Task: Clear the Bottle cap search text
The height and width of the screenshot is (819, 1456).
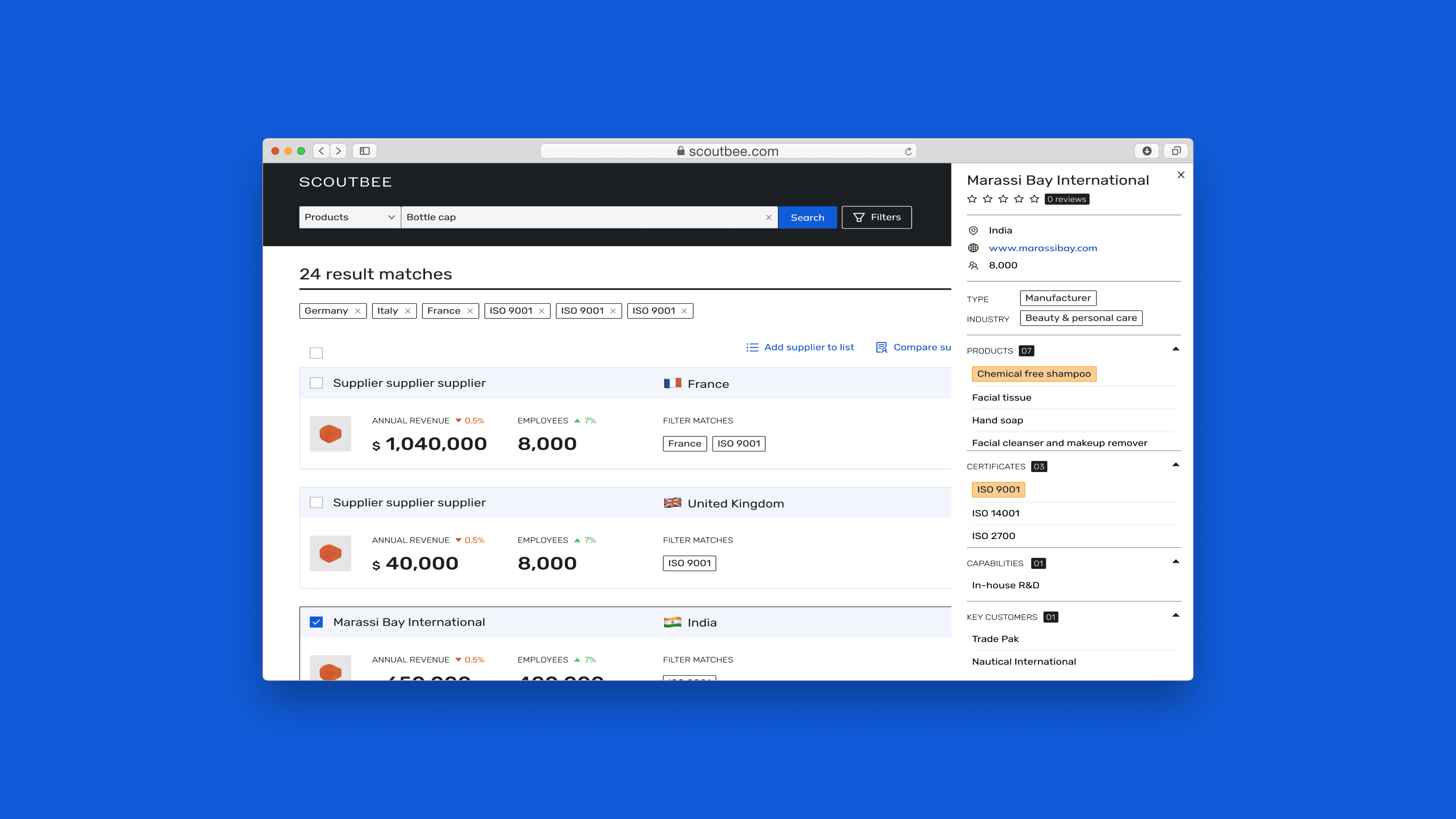Action: click(x=769, y=218)
